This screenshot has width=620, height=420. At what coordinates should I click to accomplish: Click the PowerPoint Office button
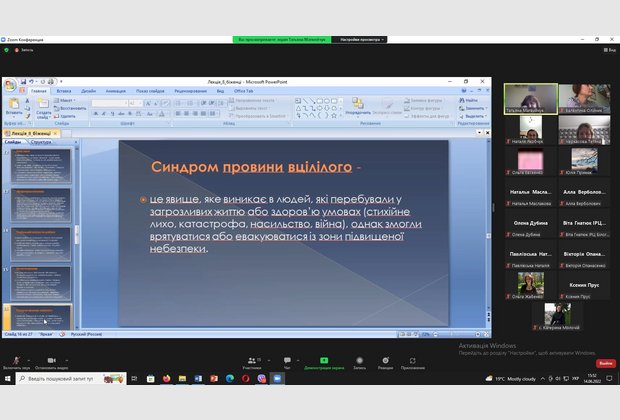9,87
